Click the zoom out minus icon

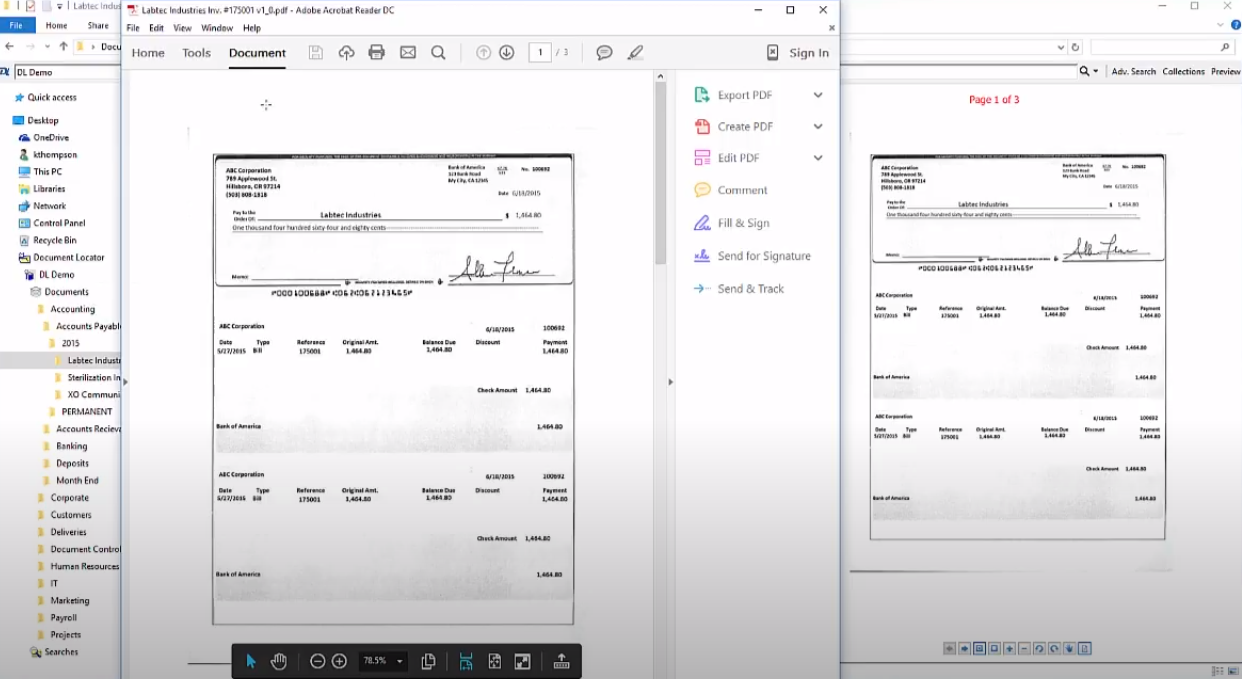(x=317, y=661)
